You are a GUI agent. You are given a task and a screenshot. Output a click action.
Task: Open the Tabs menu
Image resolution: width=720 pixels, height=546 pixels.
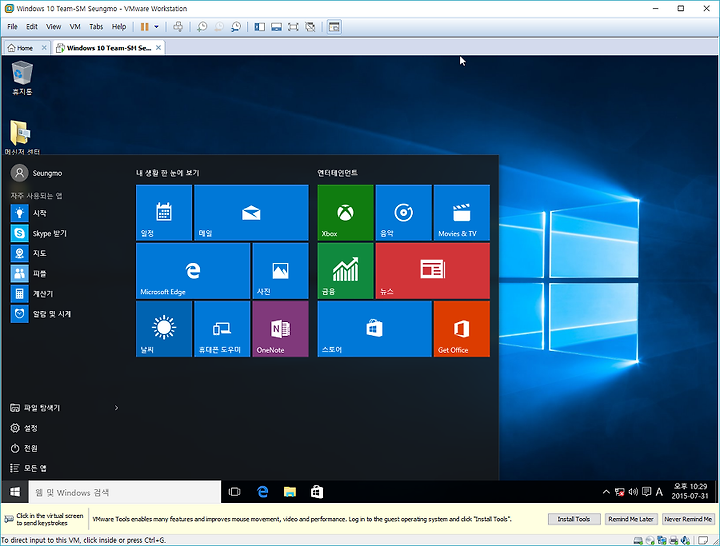click(96, 27)
